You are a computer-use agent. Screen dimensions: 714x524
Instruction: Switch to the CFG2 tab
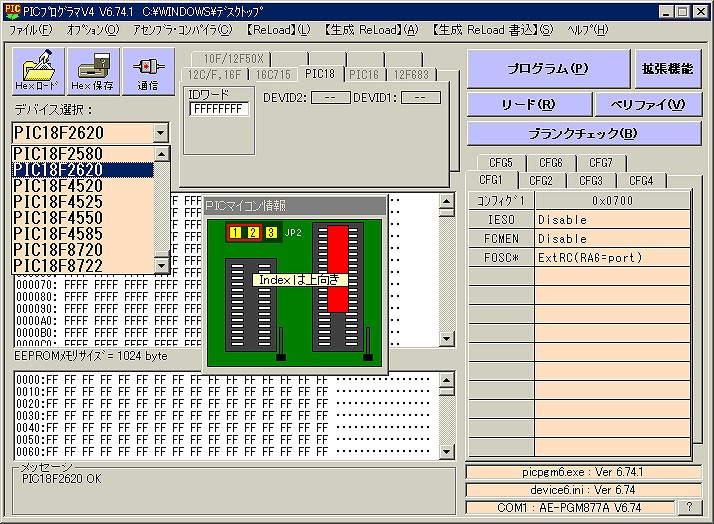click(x=540, y=181)
